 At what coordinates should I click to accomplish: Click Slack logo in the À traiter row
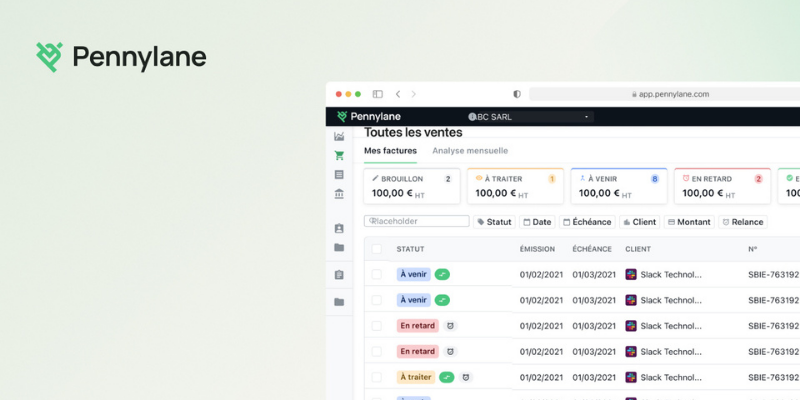coord(631,377)
